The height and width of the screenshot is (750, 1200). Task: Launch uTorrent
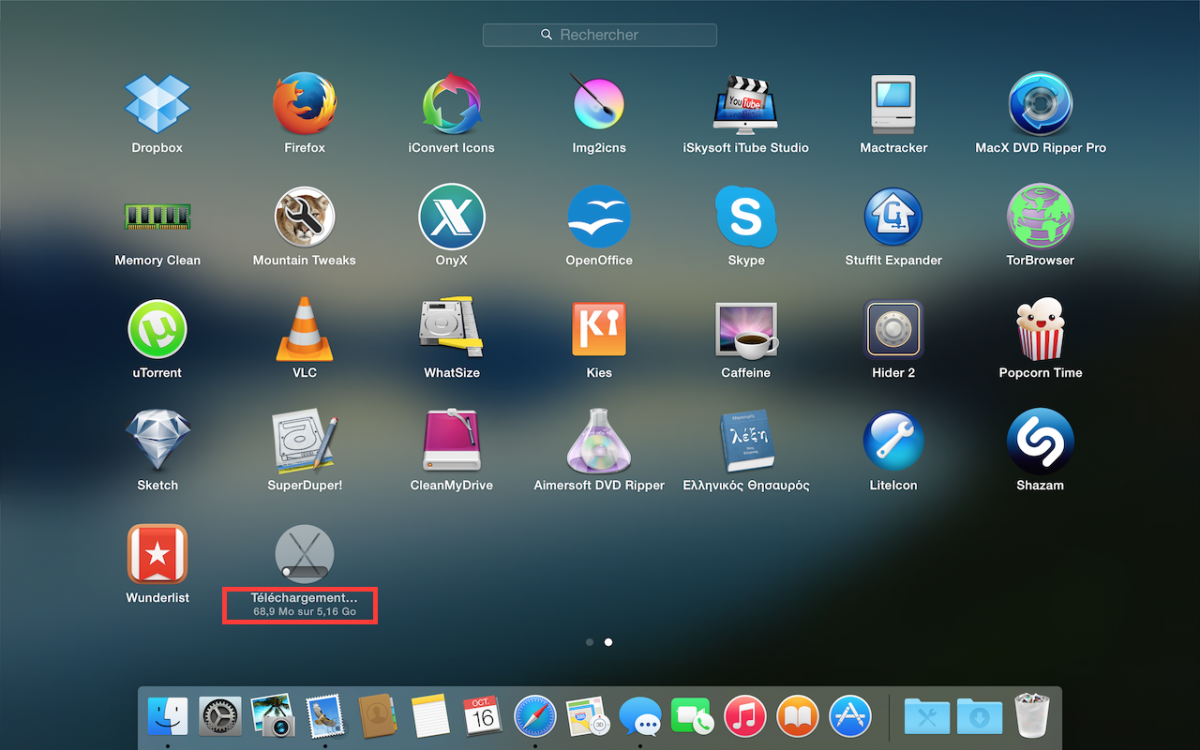point(157,329)
